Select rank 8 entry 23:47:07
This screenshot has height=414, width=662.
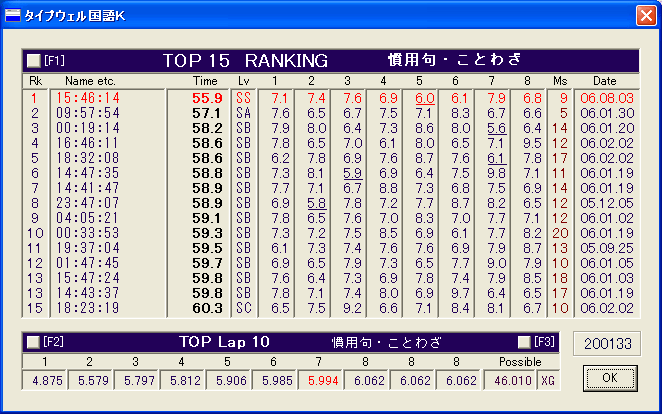(x=88, y=203)
